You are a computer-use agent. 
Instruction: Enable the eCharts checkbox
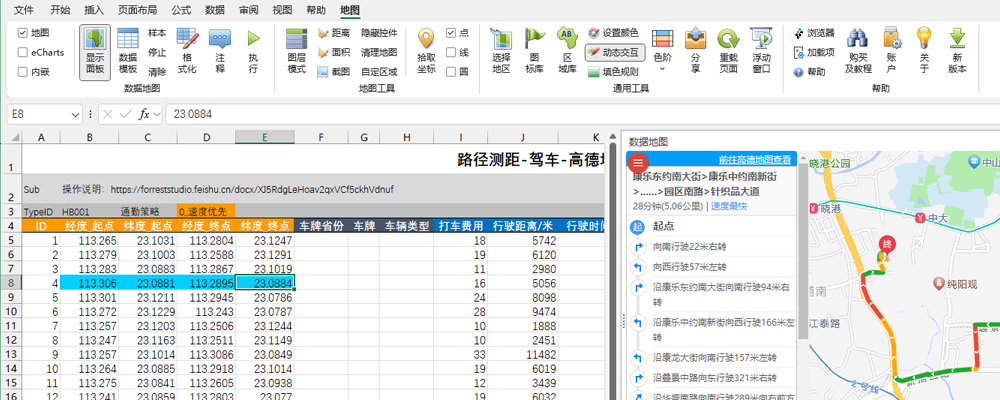click(x=23, y=52)
